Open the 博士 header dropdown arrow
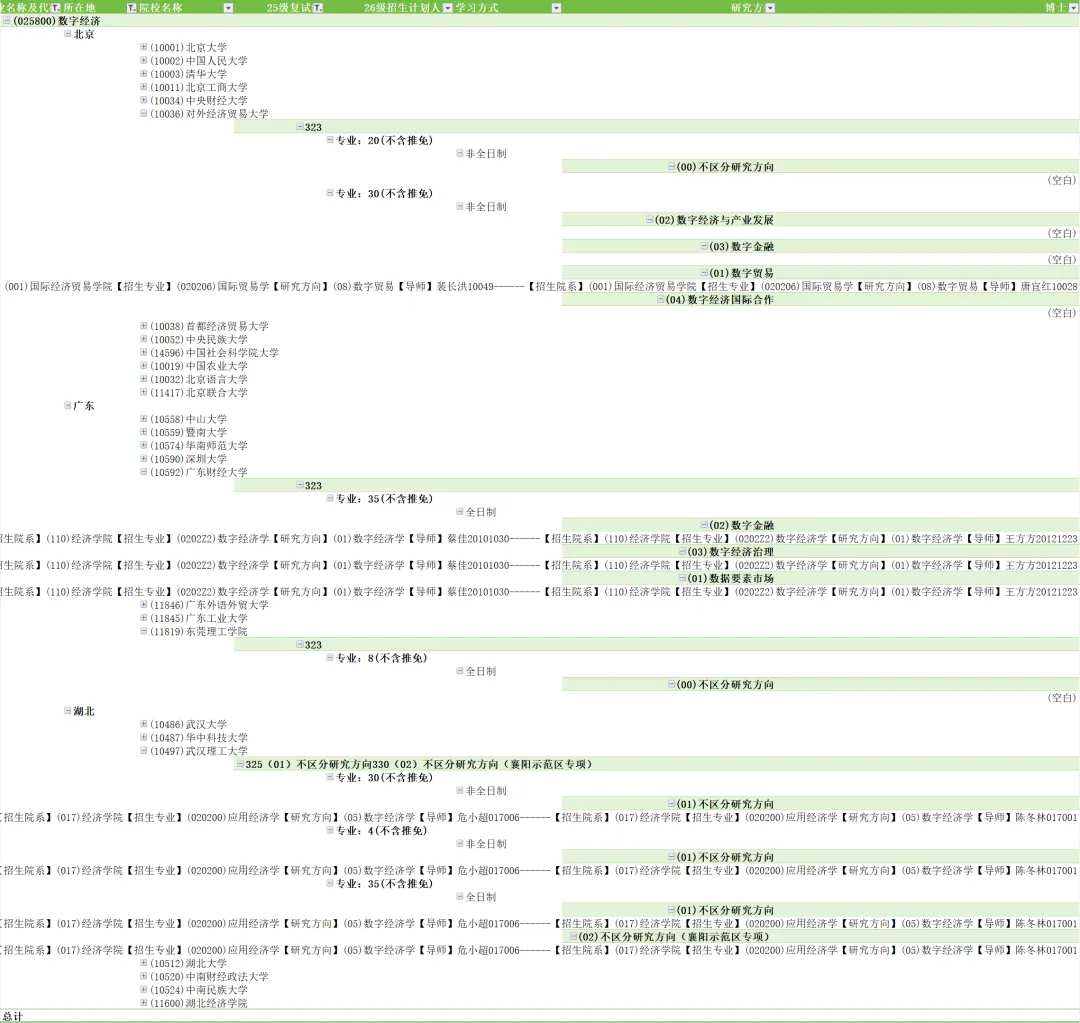This screenshot has height=1023, width=1080. (1073, 8)
